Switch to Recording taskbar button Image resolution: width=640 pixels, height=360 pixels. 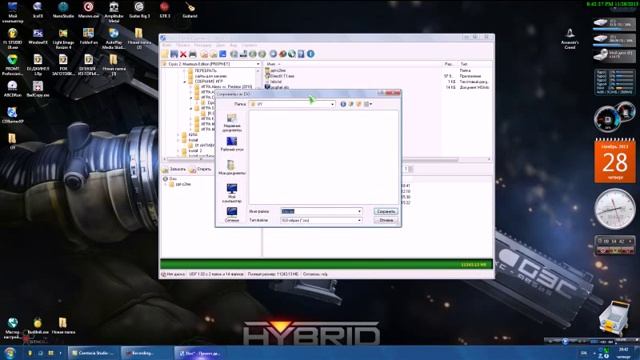(147, 353)
